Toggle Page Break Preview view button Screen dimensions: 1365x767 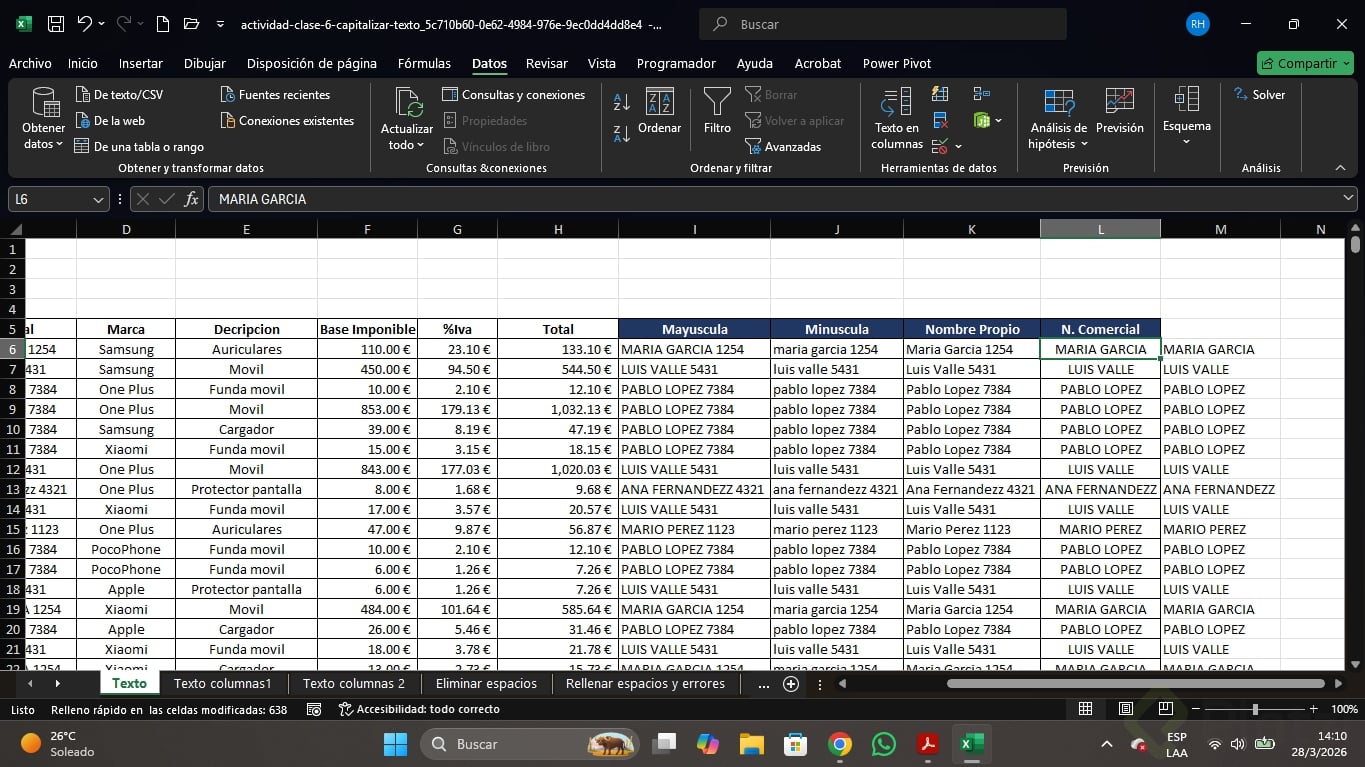pos(1165,709)
